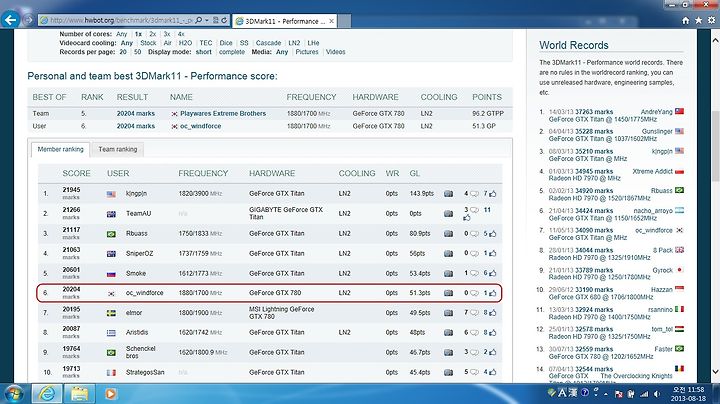Image resolution: width=720 pixels, height=404 pixels.
Task: Set display mode to complete
Action: coord(232,52)
